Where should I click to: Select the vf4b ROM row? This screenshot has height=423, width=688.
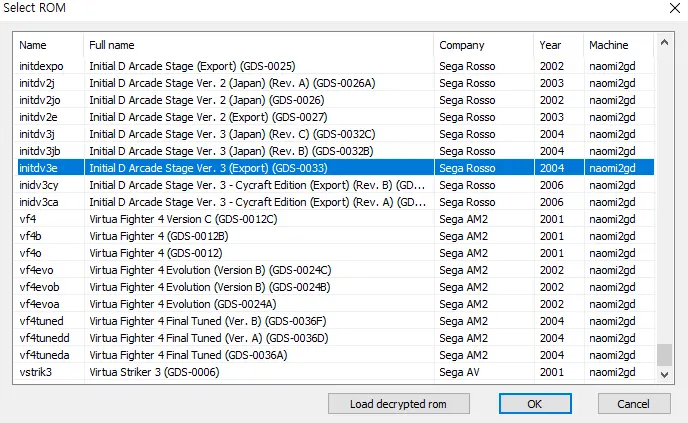[335, 236]
